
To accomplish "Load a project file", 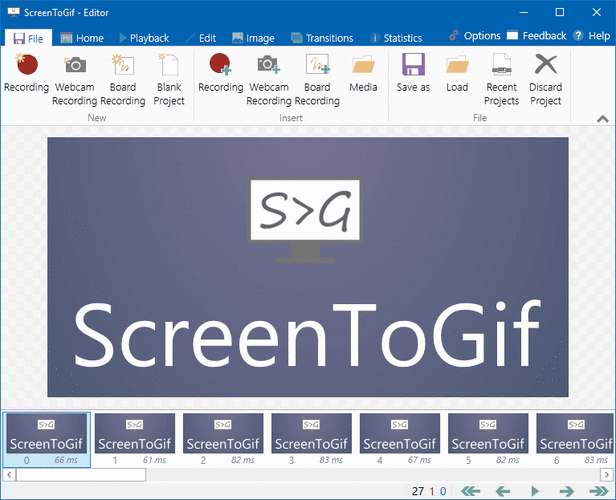I will [457, 76].
